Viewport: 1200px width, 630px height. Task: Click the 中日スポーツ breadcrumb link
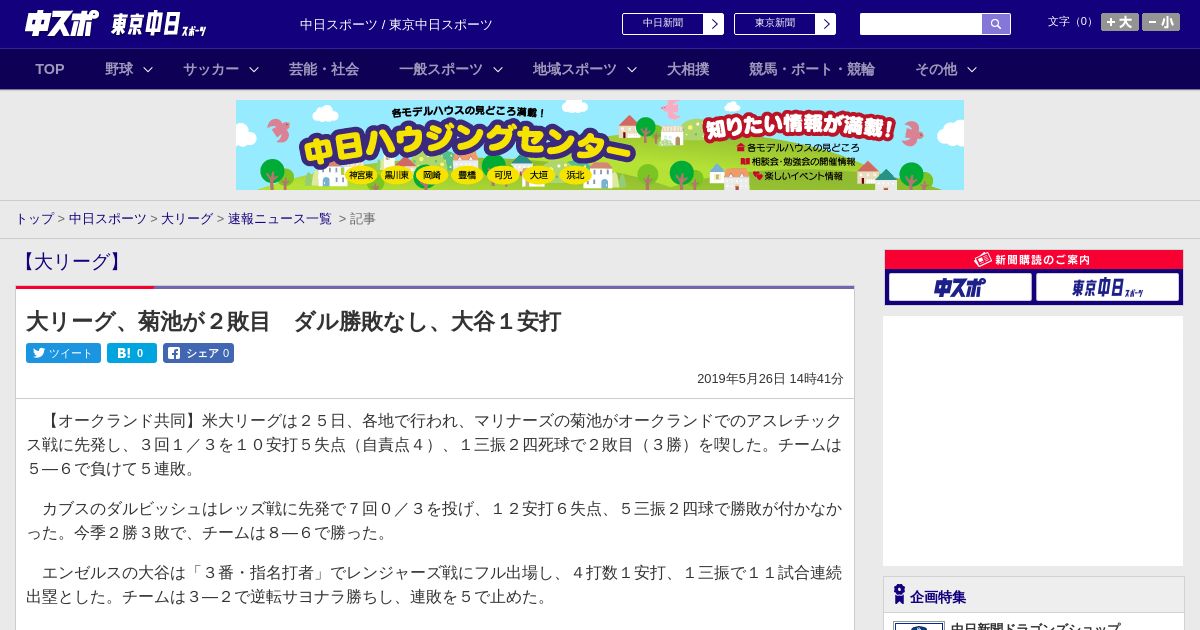(x=108, y=219)
